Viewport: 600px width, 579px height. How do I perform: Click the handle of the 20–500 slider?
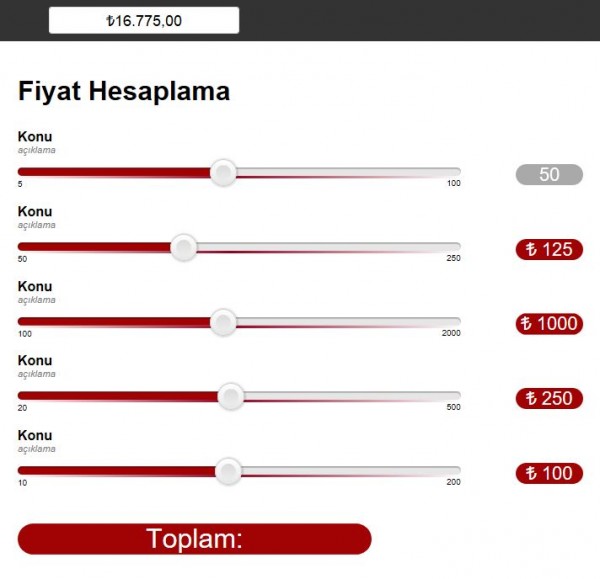point(231,397)
